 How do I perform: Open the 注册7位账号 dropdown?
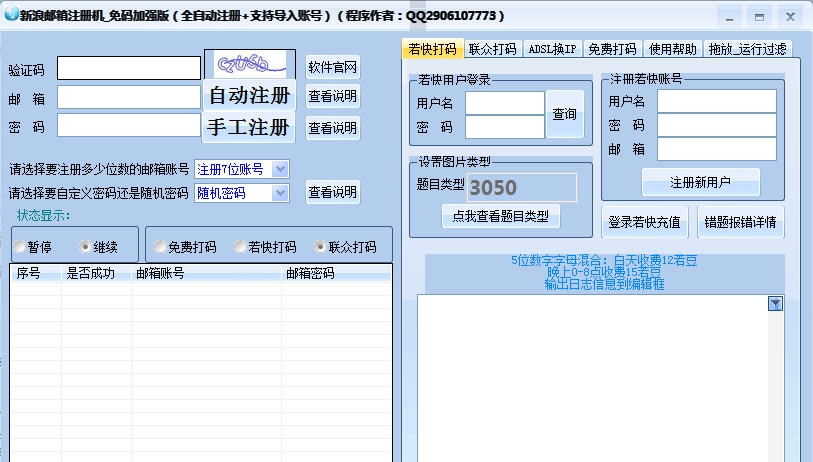coord(280,169)
